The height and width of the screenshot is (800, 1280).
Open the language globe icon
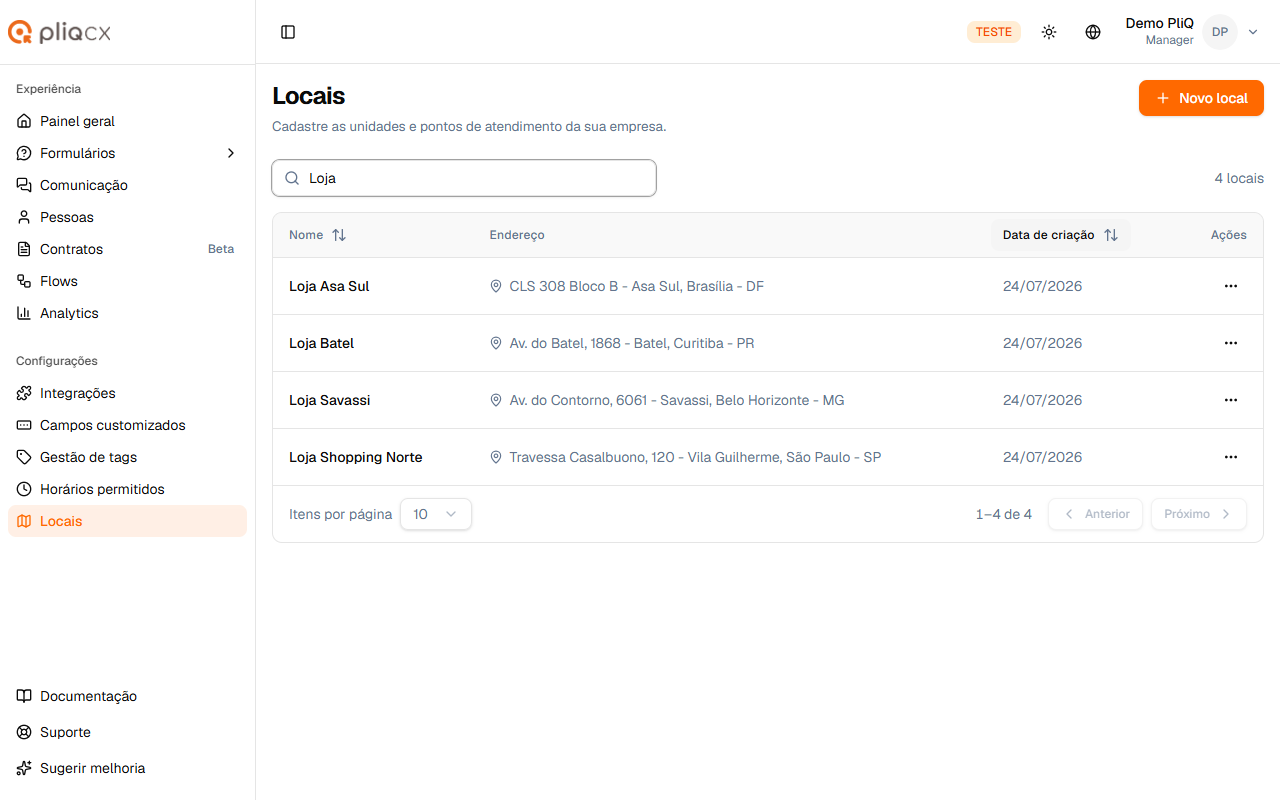point(1093,32)
